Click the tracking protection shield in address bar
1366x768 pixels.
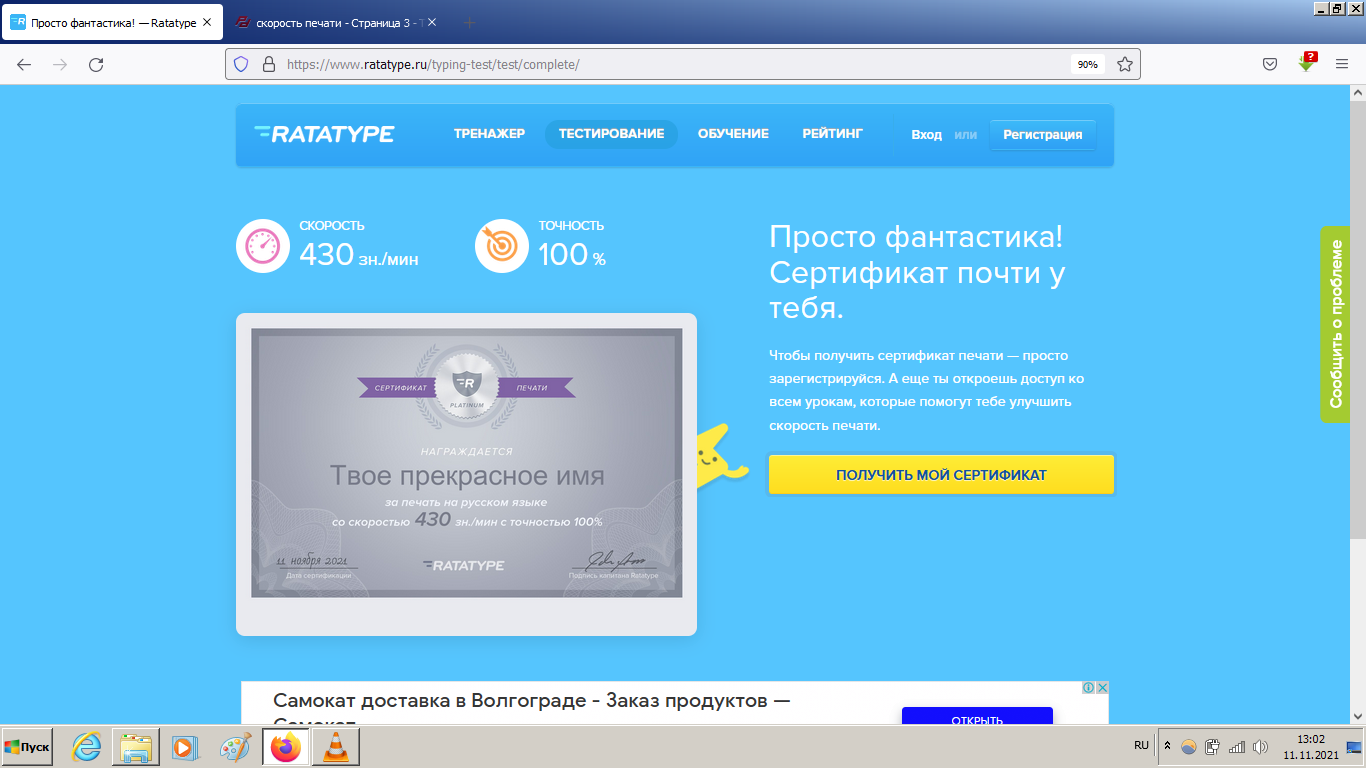pyautogui.click(x=239, y=63)
